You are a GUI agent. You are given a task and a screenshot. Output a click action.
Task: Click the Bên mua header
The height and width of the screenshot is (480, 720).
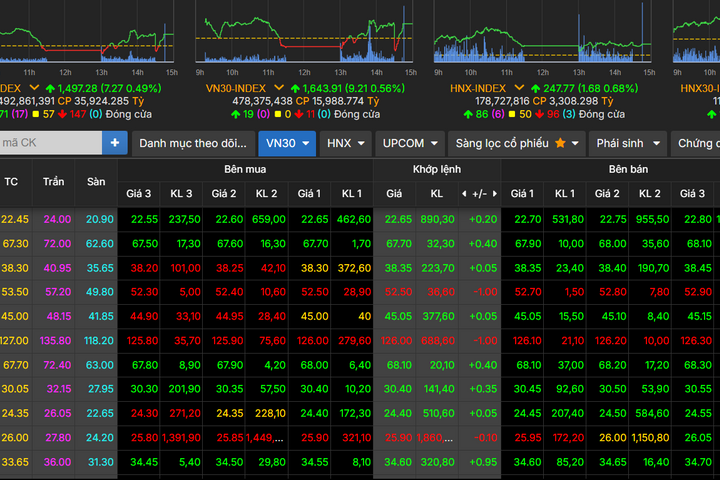tap(245, 169)
